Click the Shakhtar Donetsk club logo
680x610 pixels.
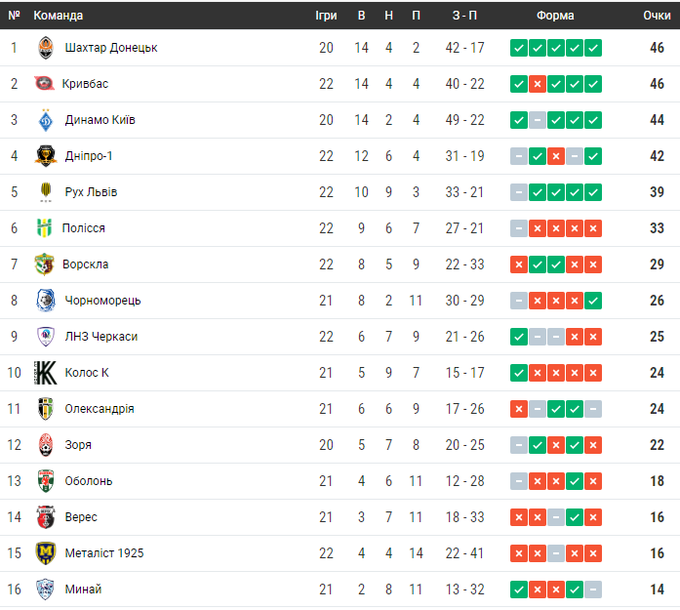click(x=44, y=48)
